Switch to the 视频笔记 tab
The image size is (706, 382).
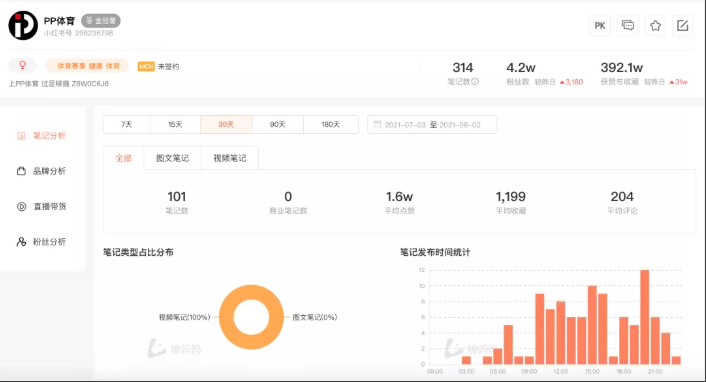[230, 158]
